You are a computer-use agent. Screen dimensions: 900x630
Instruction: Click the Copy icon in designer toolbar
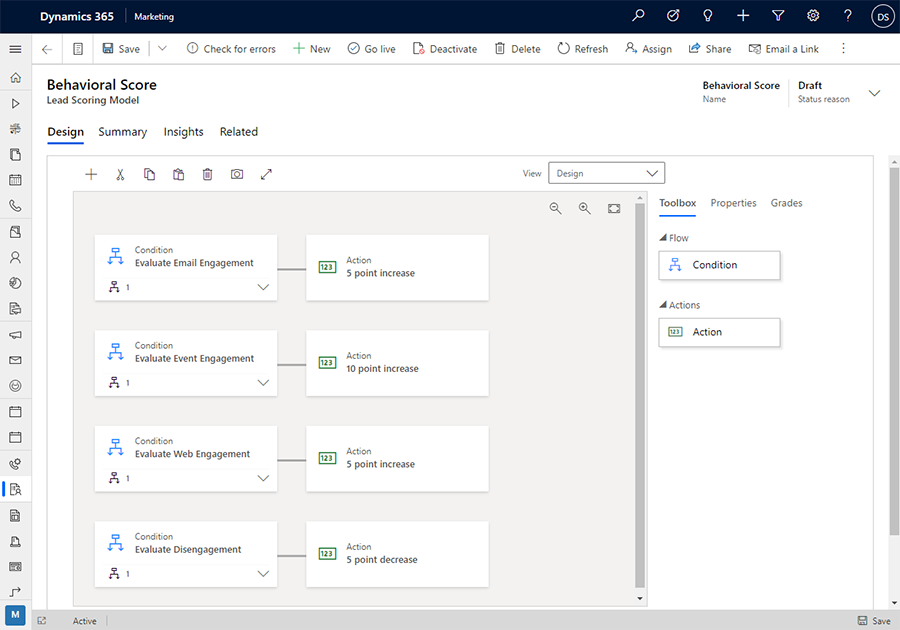(x=149, y=174)
